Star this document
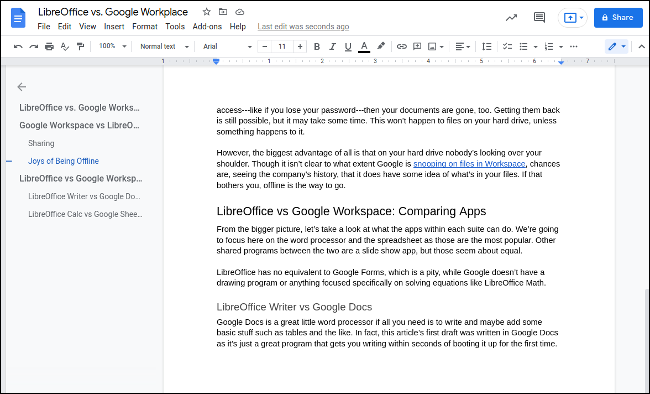This screenshot has height=394, width=650. (x=206, y=12)
